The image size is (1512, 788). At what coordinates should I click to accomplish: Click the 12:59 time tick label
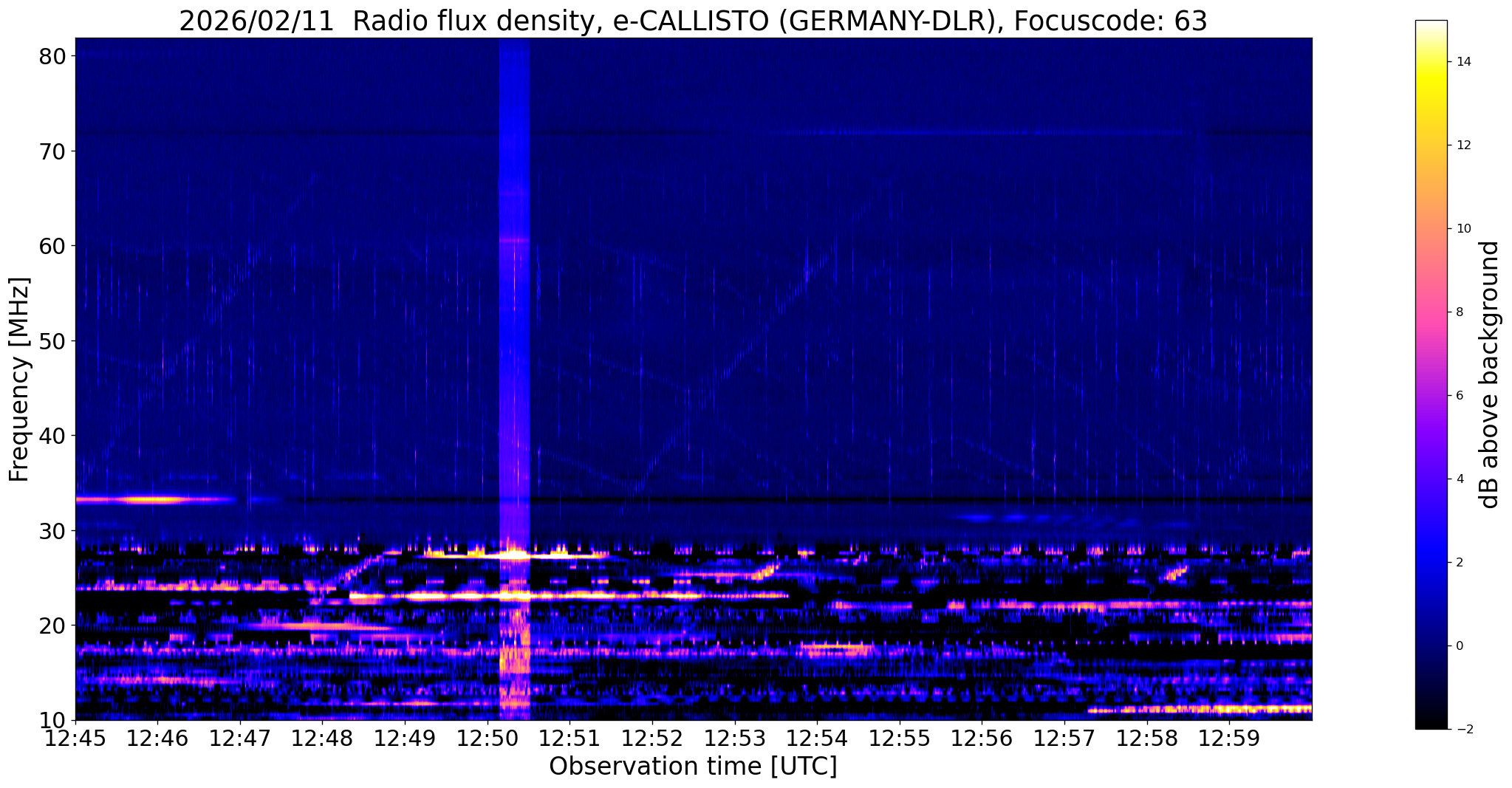tap(1230, 739)
